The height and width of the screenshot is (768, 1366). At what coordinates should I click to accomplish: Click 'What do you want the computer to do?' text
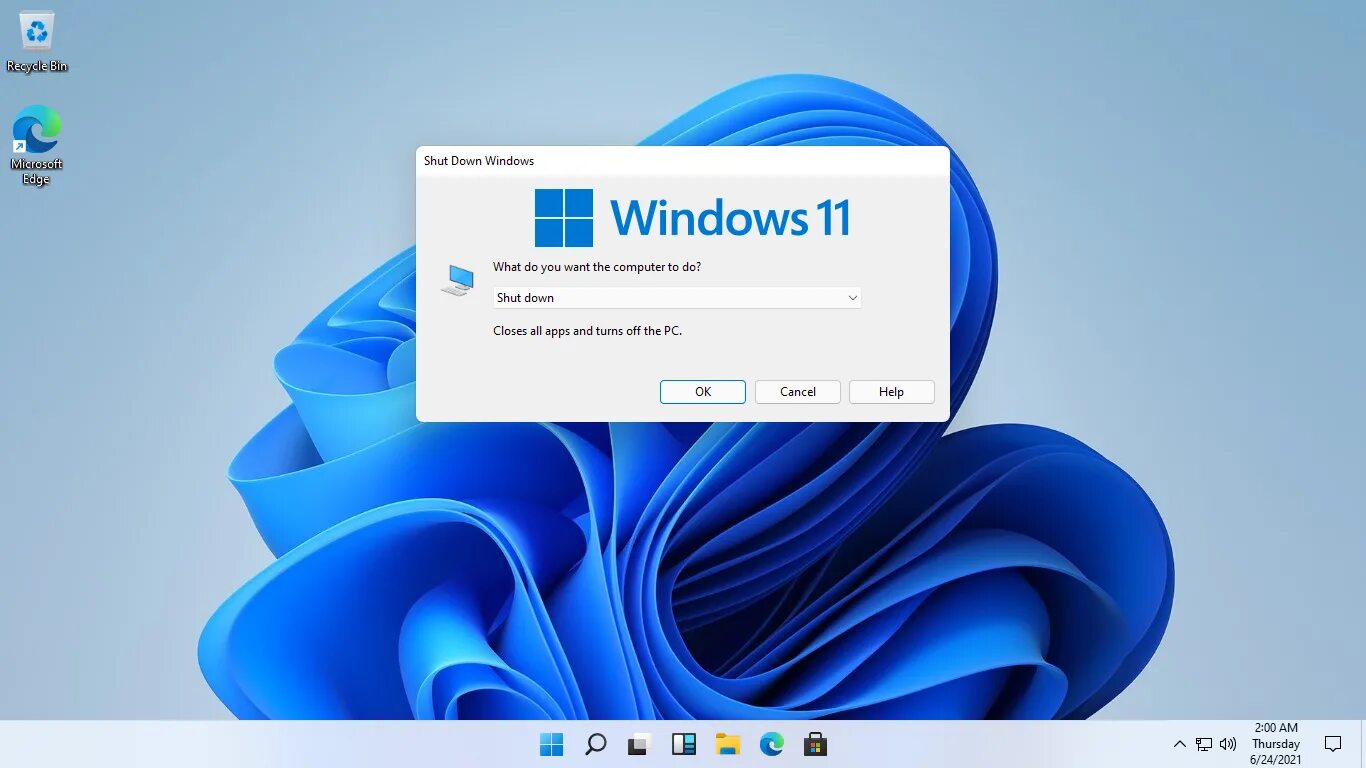tap(597, 267)
